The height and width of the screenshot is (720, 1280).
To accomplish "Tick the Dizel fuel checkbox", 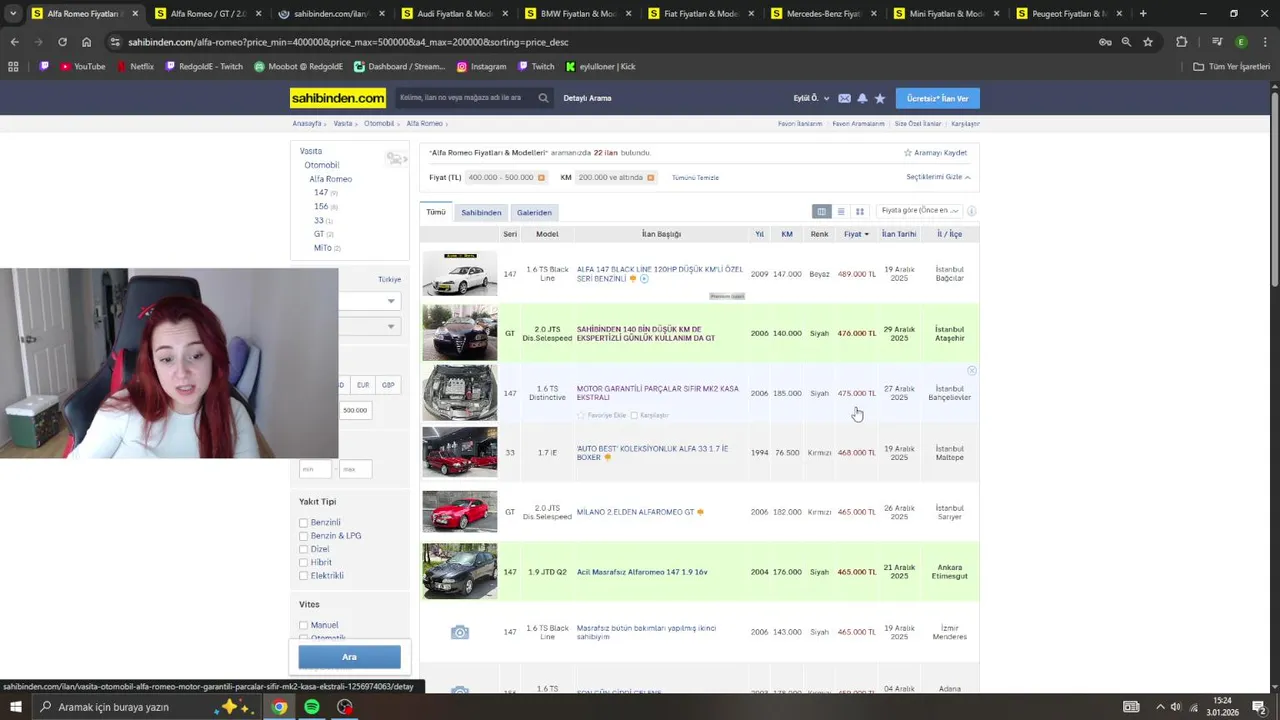I will tap(303, 549).
